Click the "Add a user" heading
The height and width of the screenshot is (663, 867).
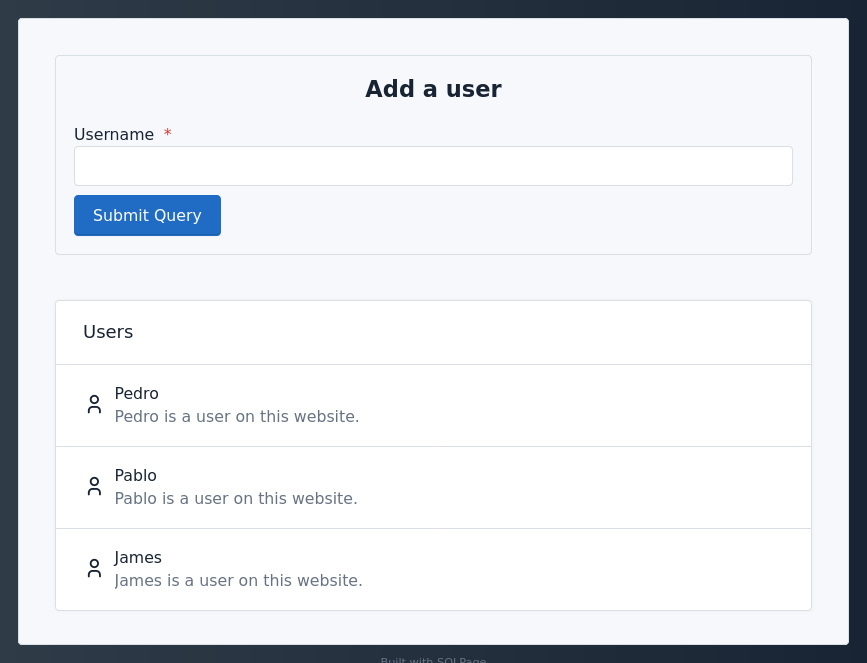[433, 89]
